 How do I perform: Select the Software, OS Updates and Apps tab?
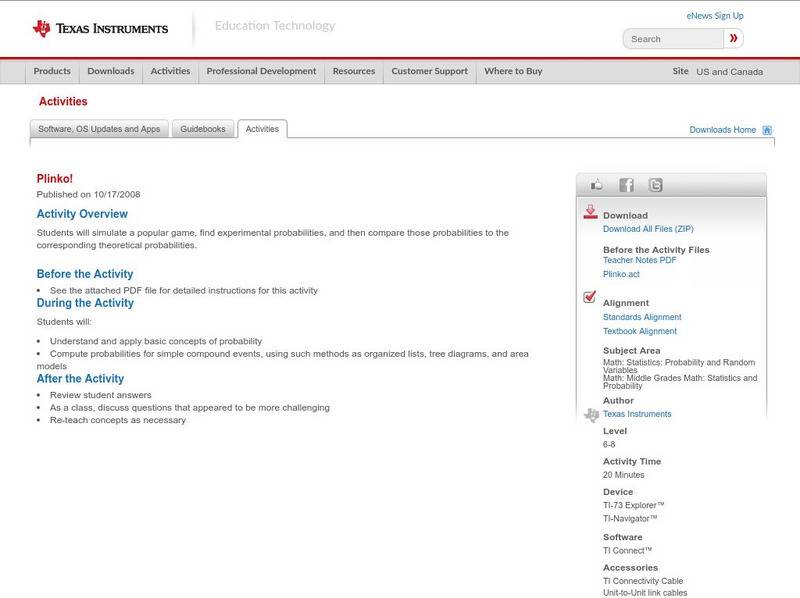point(99,129)
